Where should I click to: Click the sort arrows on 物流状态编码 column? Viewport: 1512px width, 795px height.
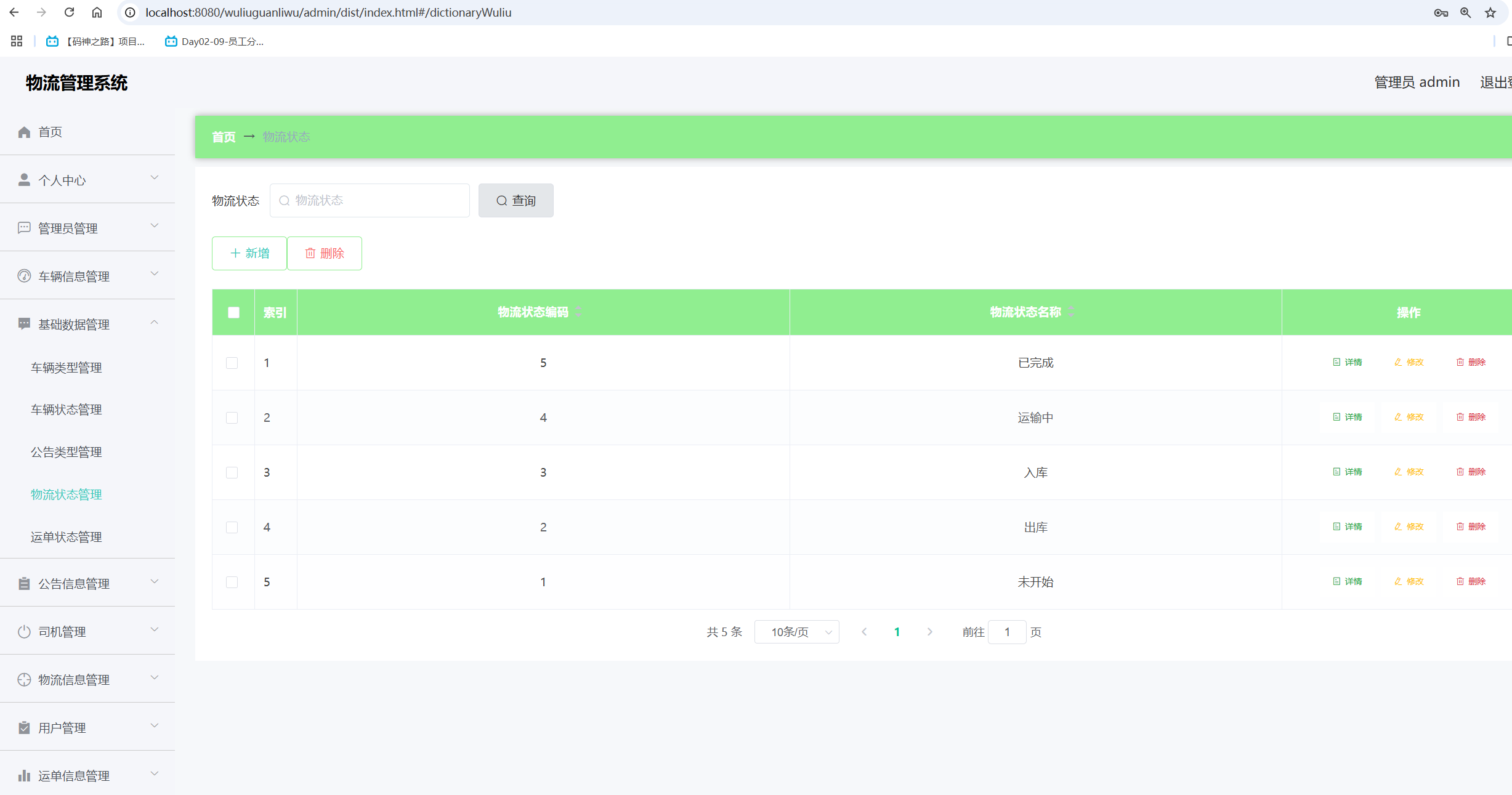tap(578, 312)
